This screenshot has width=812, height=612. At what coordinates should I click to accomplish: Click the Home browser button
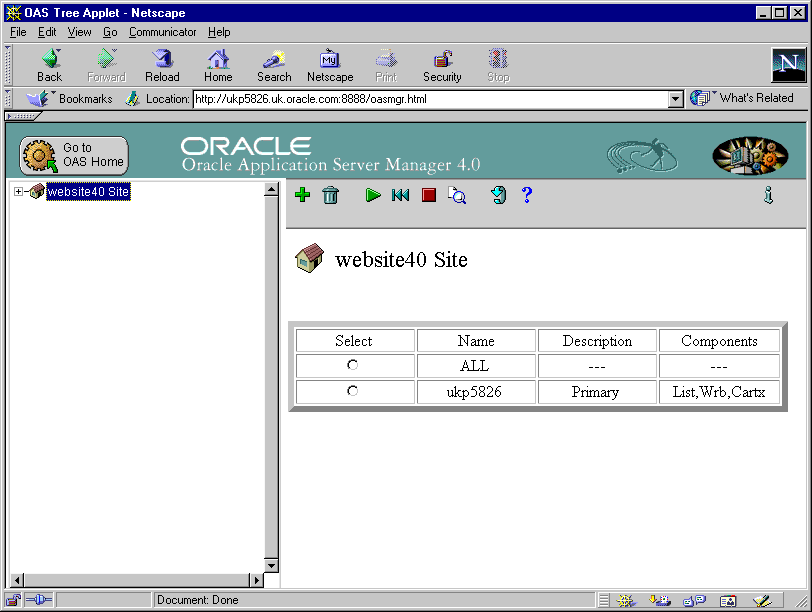click(x=218, y=66)
